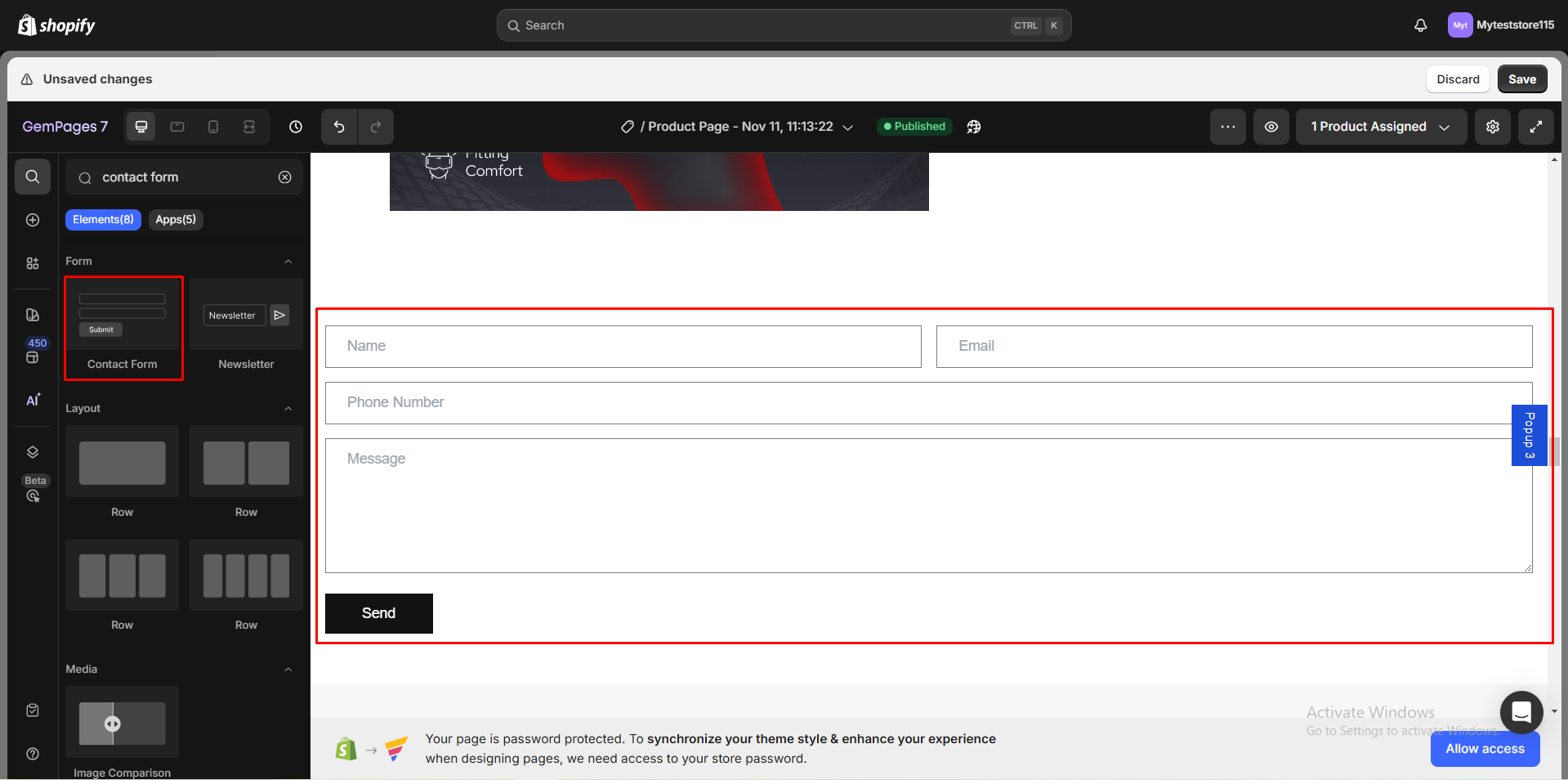The height and width of the screenshot is (780, 1568).
Task: Open GemPages settings gear icon
Action: tap(1493, 127)
